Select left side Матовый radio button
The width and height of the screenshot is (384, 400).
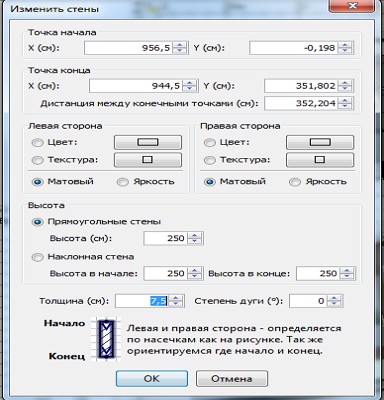(x=37, y=182)
